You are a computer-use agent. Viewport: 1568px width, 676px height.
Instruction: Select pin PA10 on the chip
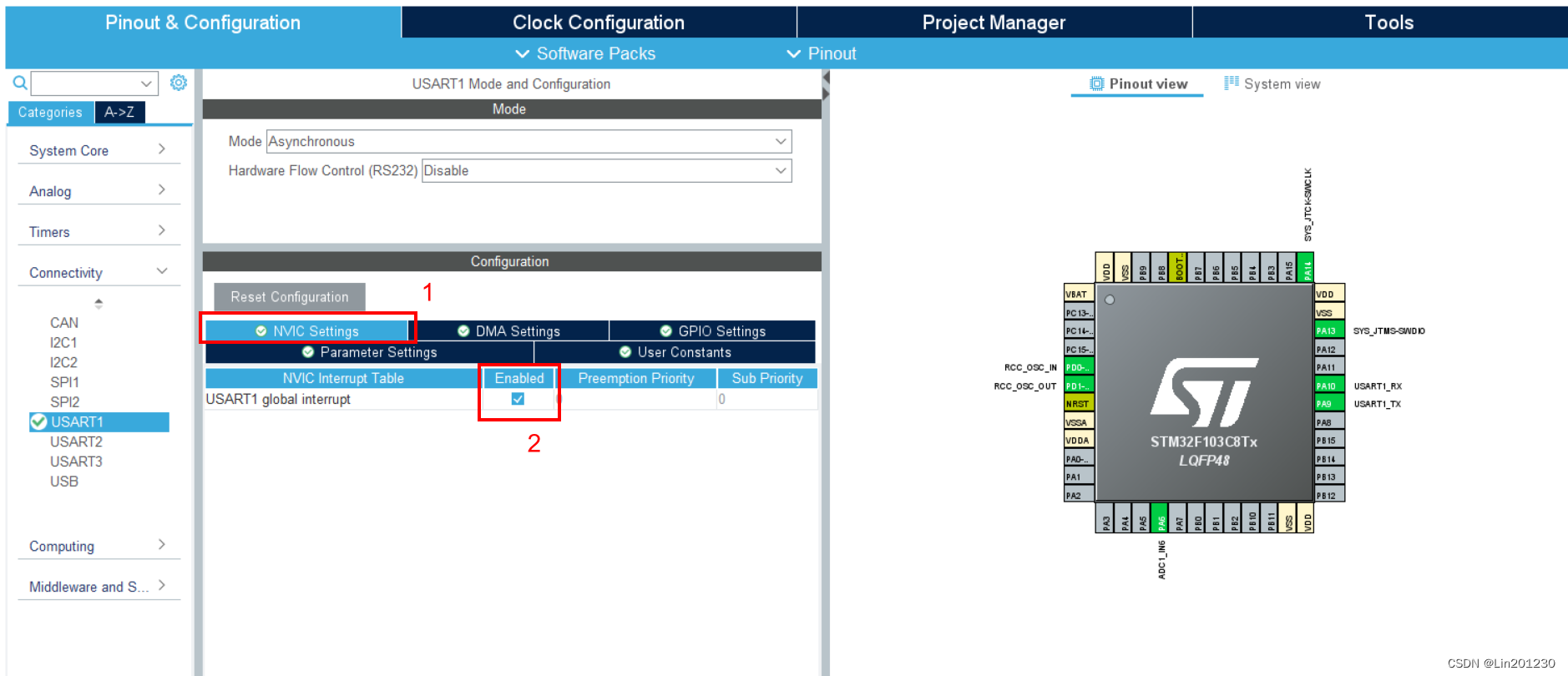tap(1329, 386)
